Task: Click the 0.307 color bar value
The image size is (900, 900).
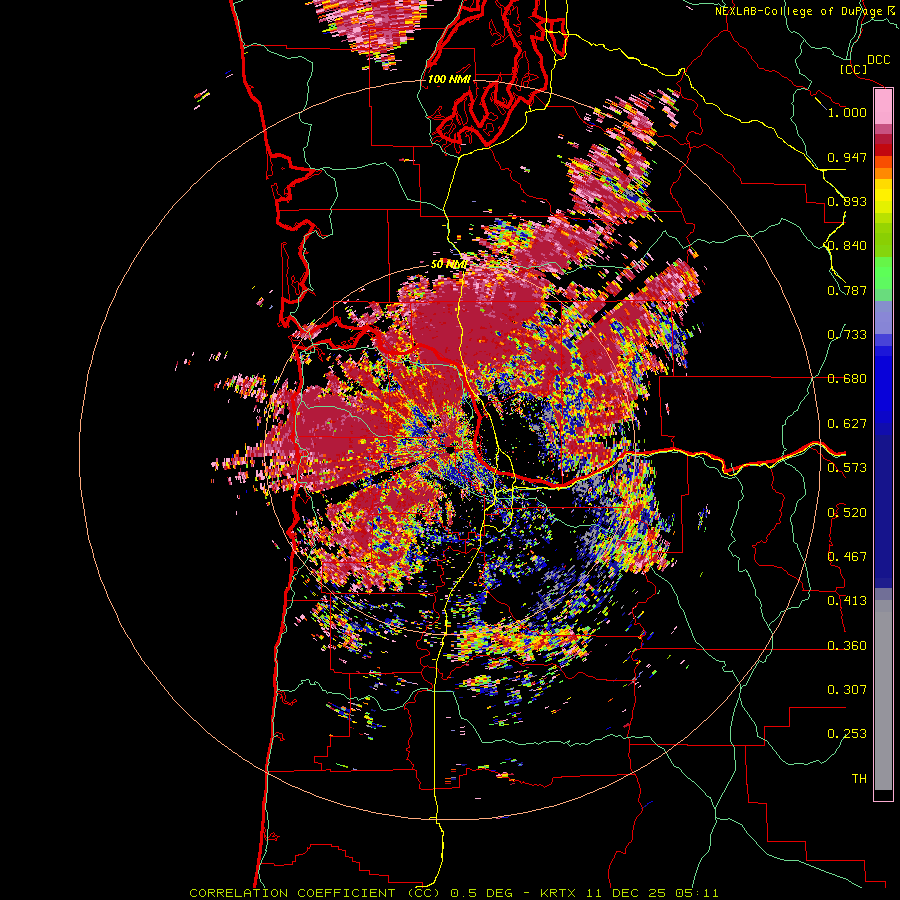Action: click(847, 690)
